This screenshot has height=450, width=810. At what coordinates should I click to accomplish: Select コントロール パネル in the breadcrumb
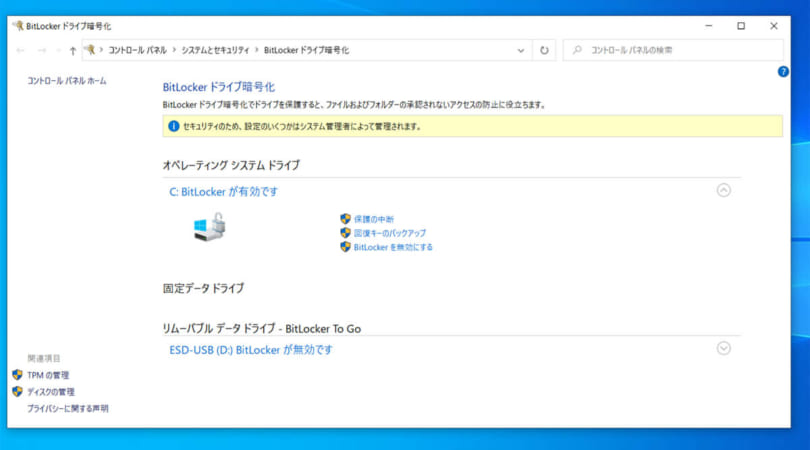click(x=138, y=50)
